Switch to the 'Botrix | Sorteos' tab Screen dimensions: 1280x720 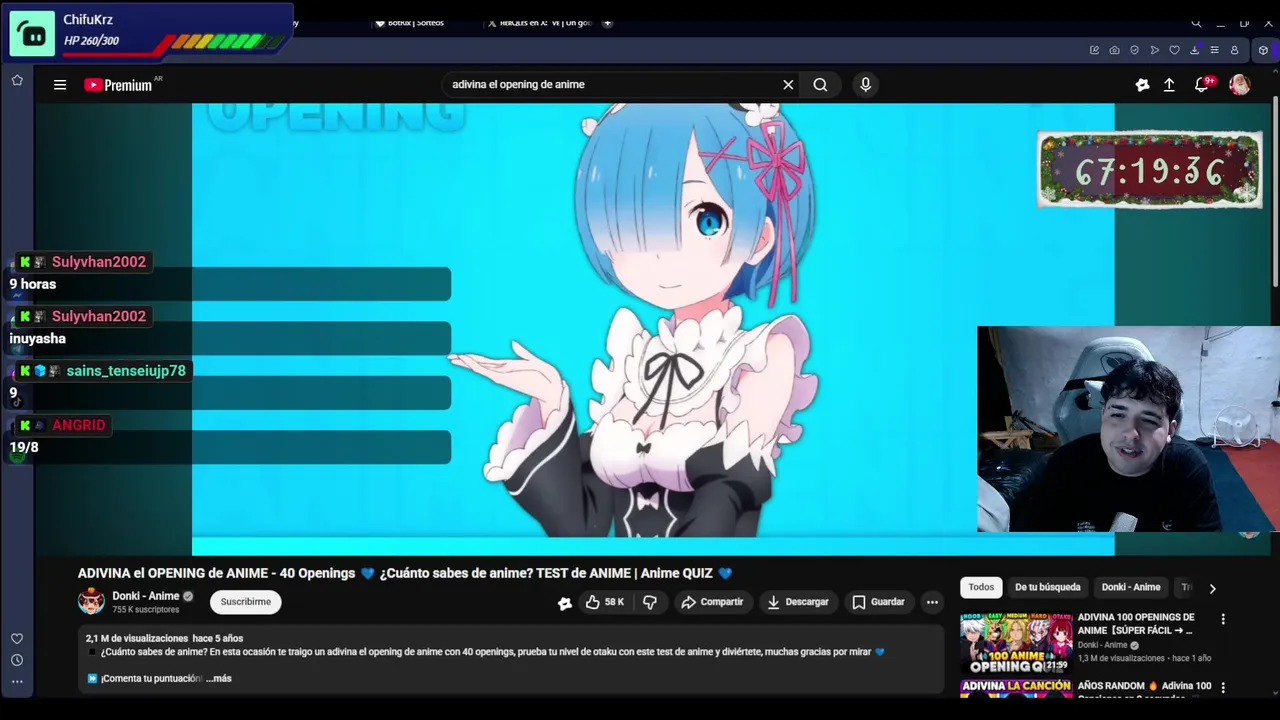(x=415, y=23)
